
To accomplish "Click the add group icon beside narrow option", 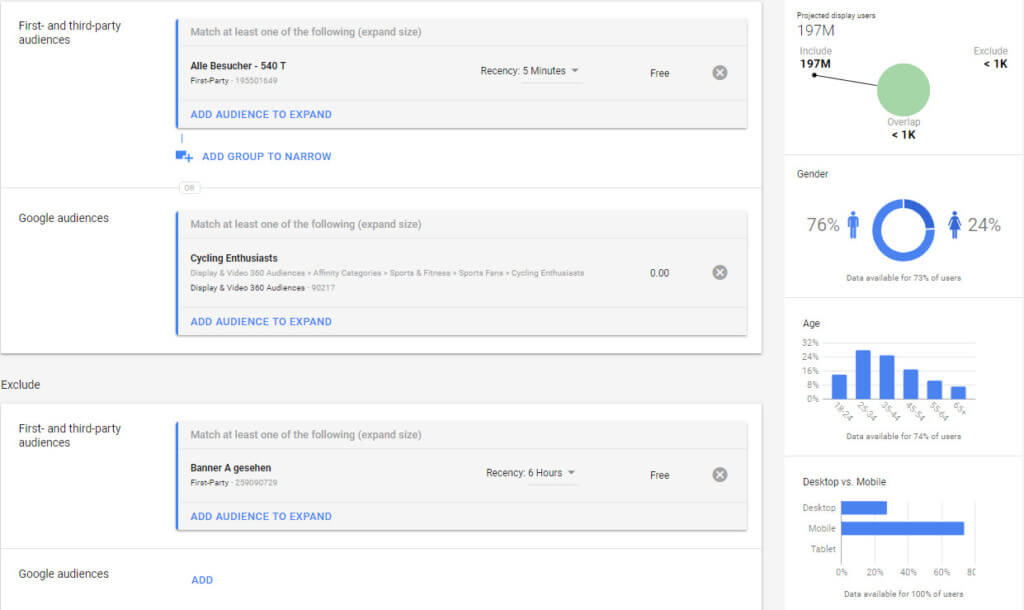I will point(184,156).
